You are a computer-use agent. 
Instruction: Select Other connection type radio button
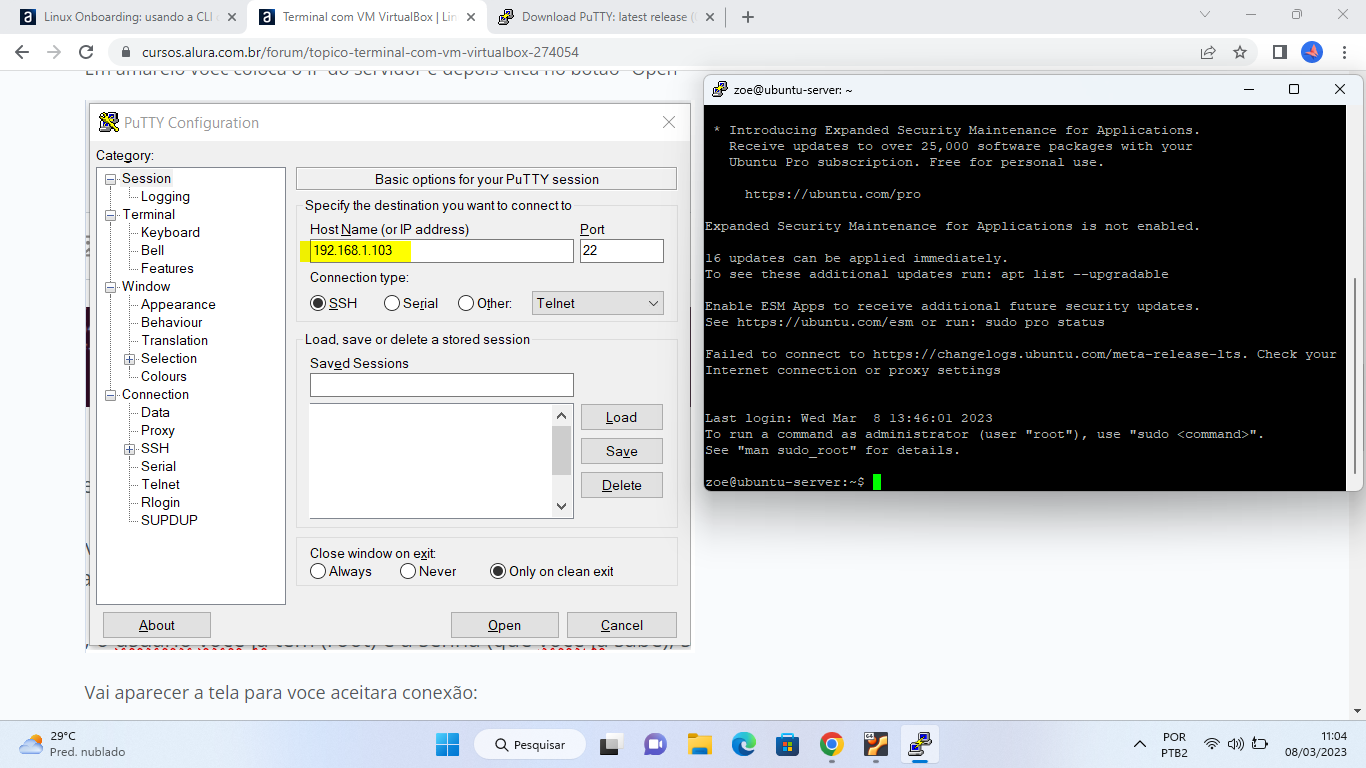(x=466, y=303)
